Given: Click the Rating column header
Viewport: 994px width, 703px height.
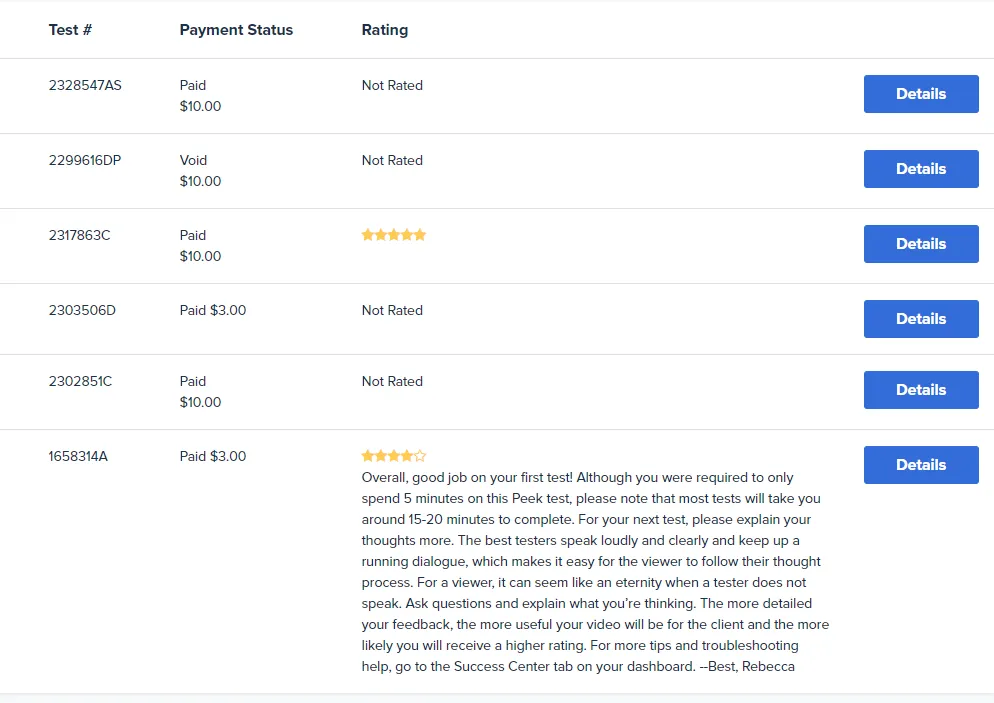Looking at the screenshot, I should (384, 30).
